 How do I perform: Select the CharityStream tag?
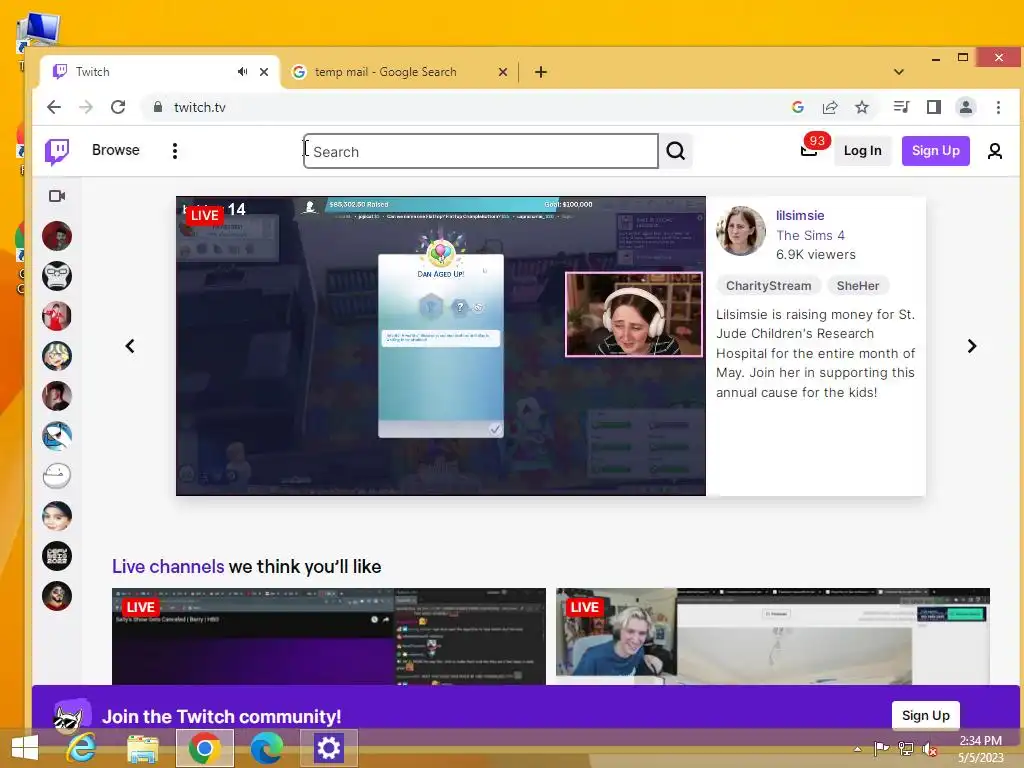768,285
